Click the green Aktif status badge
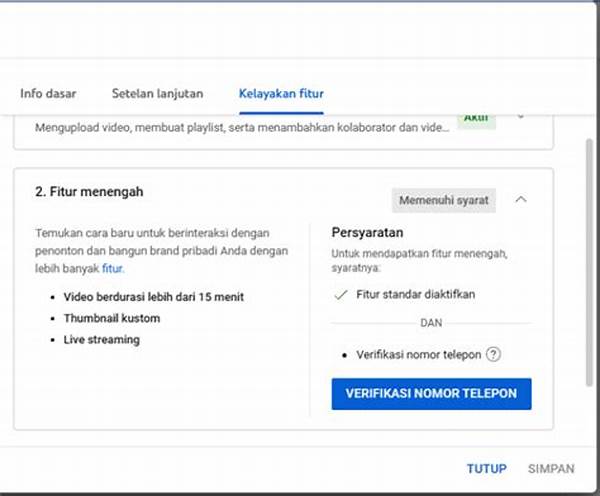Viewport: 600px width, 496px height. (476, 117)
